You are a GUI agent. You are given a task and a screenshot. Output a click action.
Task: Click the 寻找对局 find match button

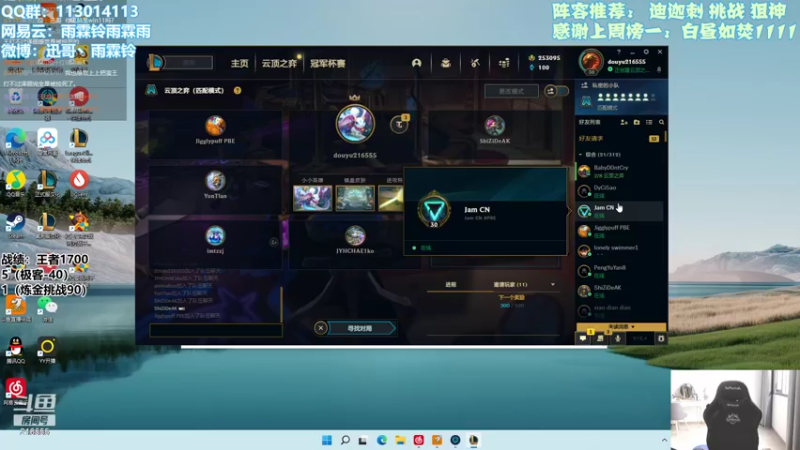coord(362,328)
